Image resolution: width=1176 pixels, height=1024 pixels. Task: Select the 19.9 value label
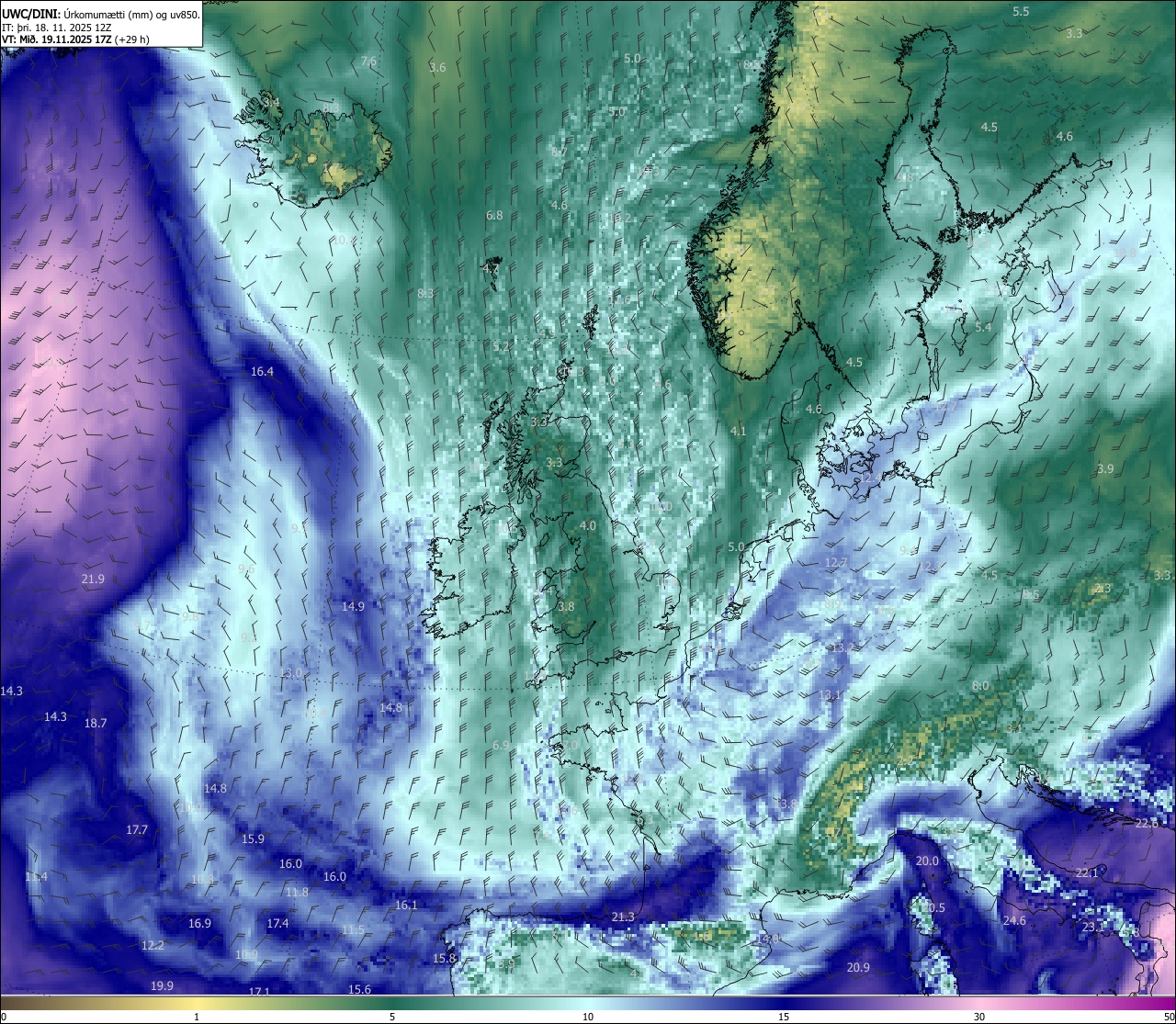[x=162, y=986]
